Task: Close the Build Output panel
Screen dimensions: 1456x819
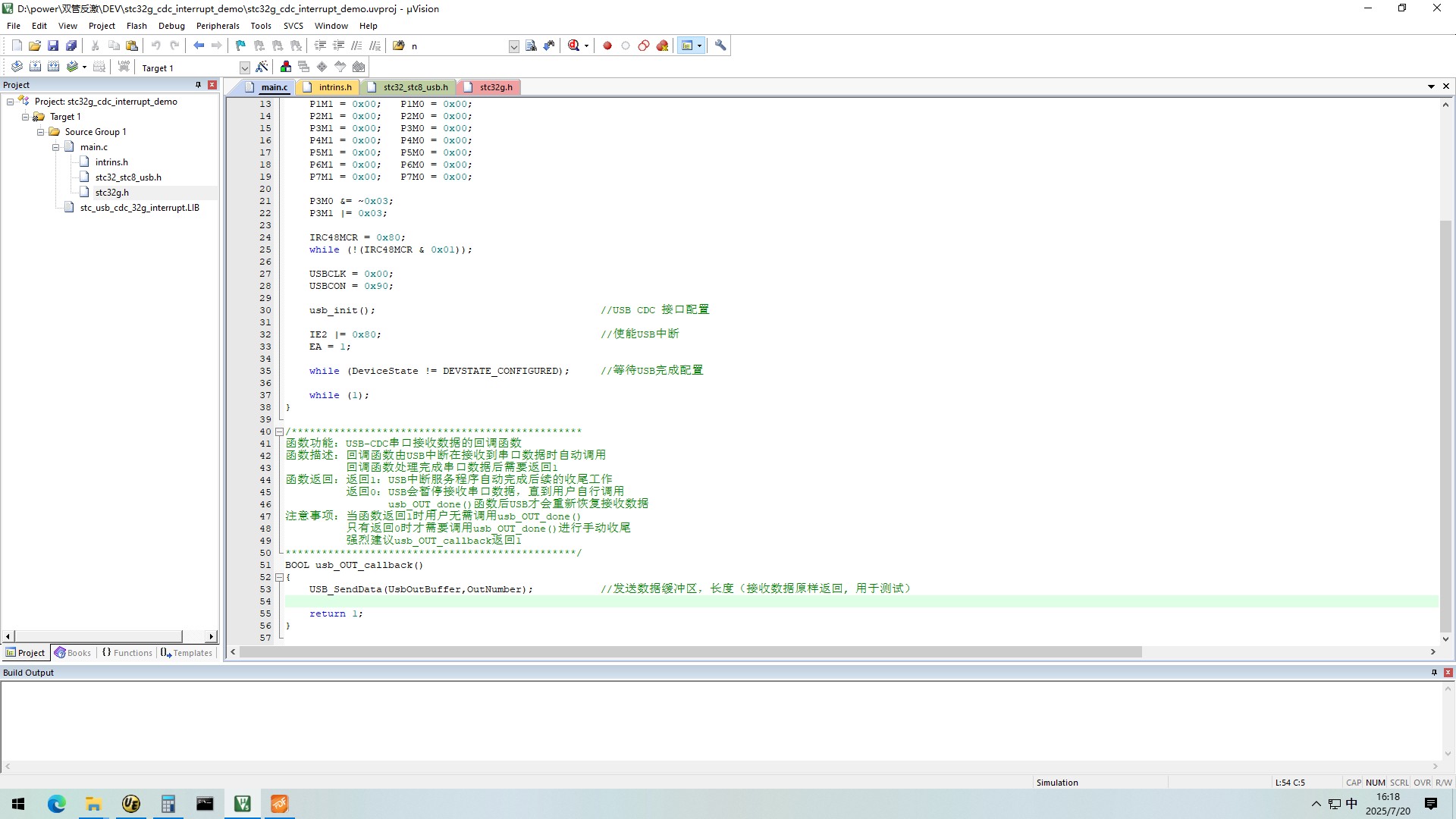Action: [x=1448, y=673]
